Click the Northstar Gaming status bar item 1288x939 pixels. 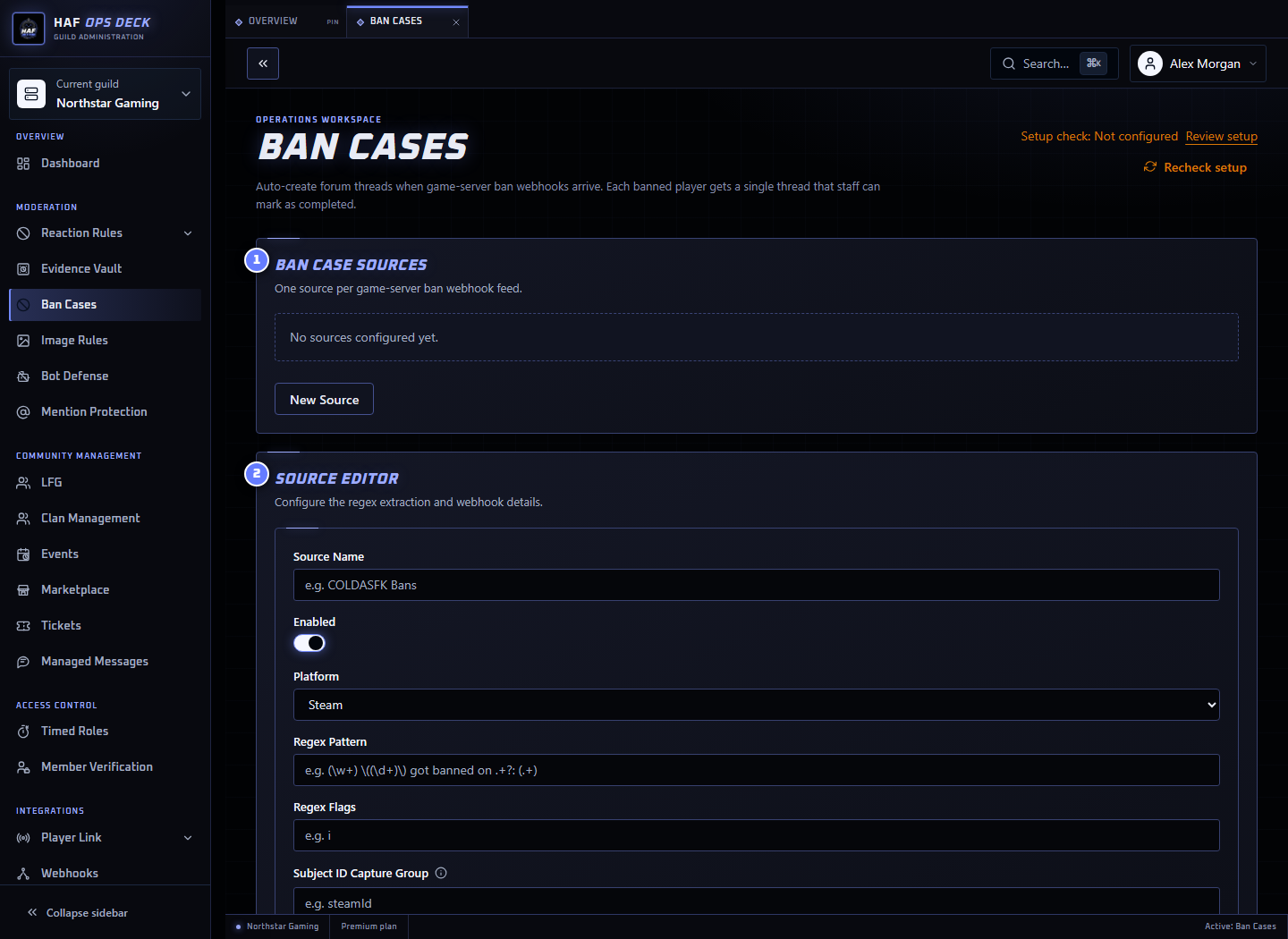[277, 926]
